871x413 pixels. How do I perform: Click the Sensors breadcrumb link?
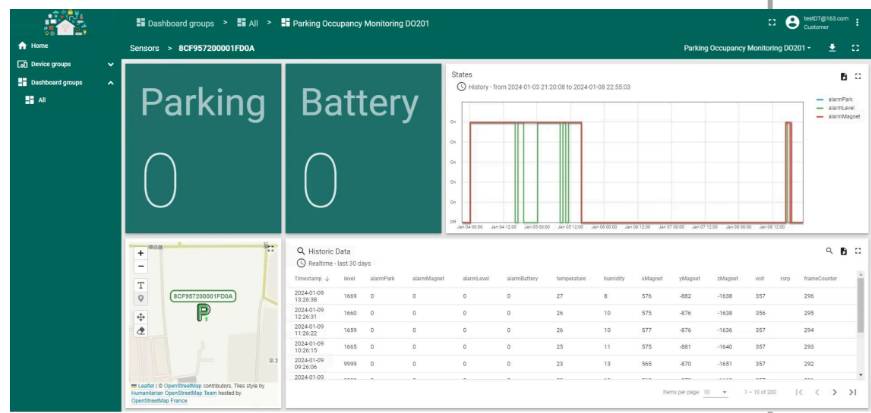pos(144,47)
